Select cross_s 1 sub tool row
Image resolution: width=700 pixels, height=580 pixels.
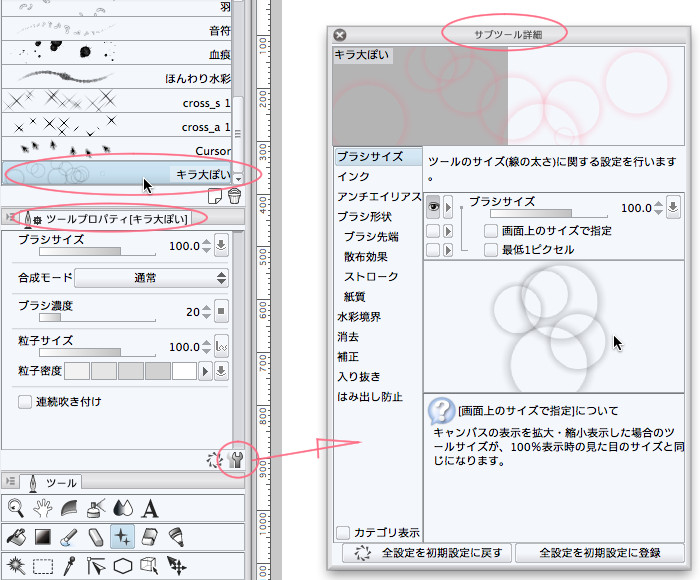[116, 102]
